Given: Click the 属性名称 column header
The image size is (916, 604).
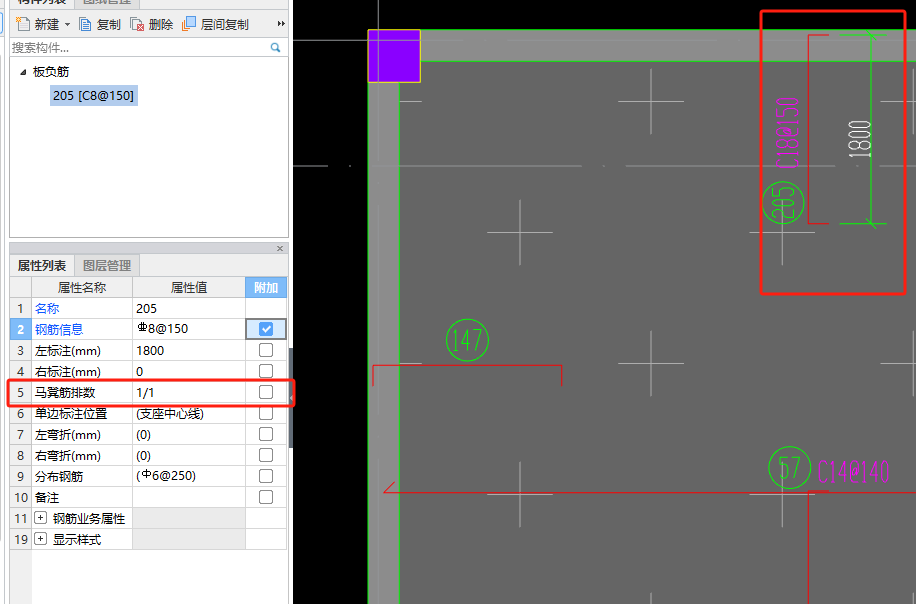Looking at the screenshot, I should 82,287.
